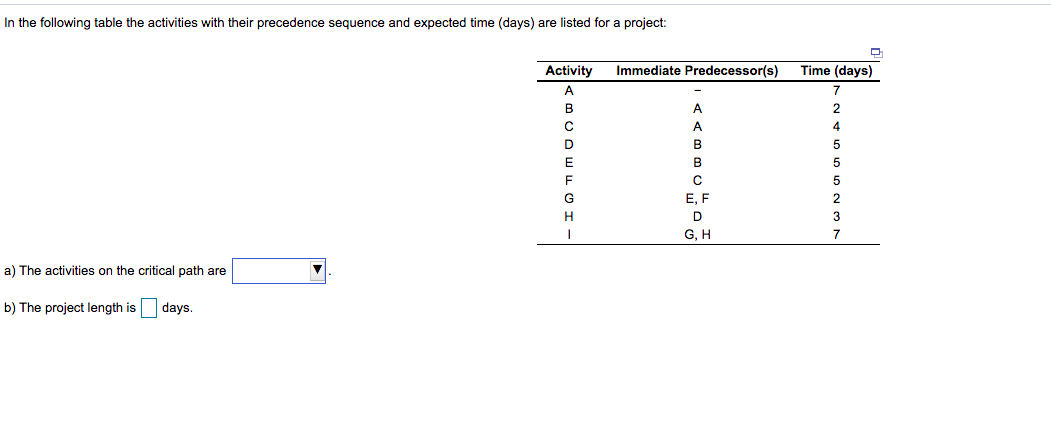
Task: Click the question intro text about project activities
Action: tap(335, 23)
